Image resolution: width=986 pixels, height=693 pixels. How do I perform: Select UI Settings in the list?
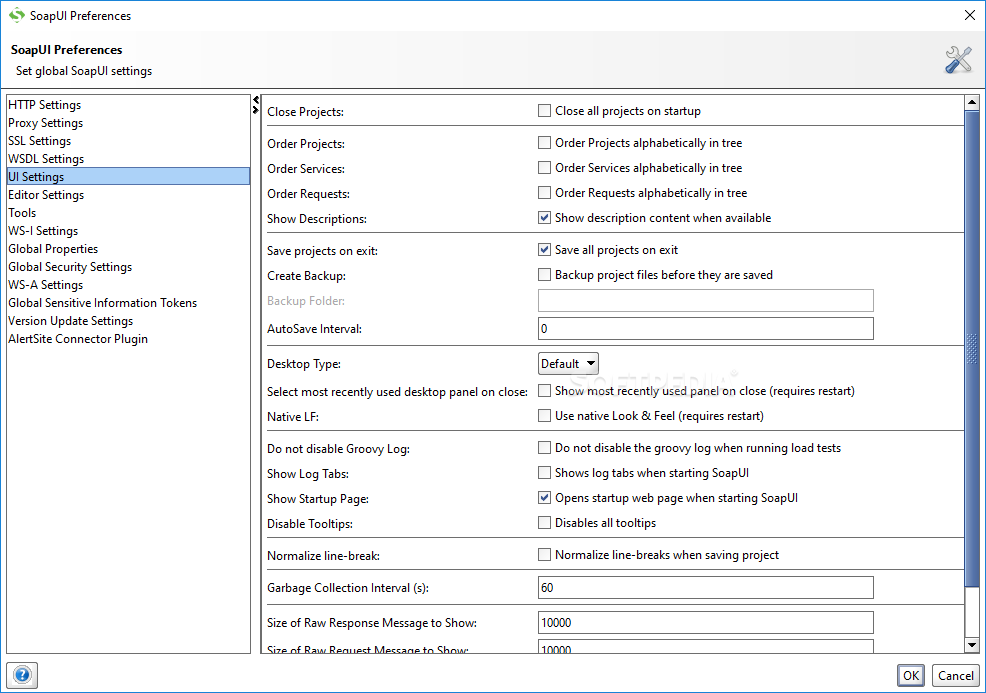tap(128, 177)
